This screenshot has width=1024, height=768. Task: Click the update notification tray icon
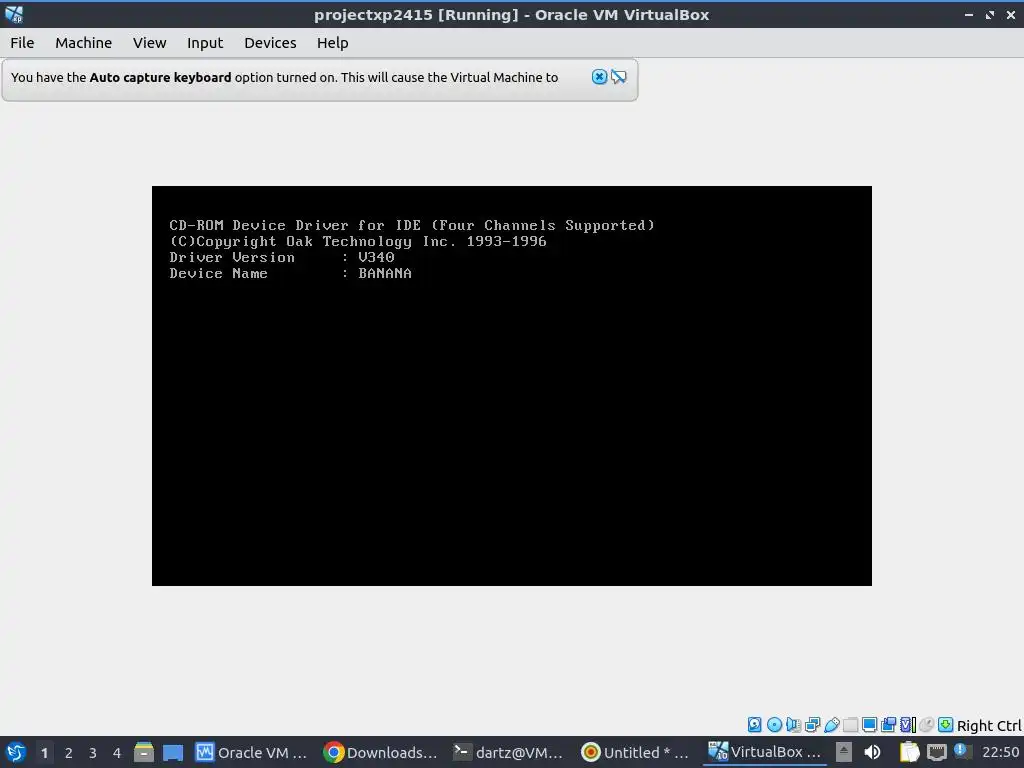[961, 750]
